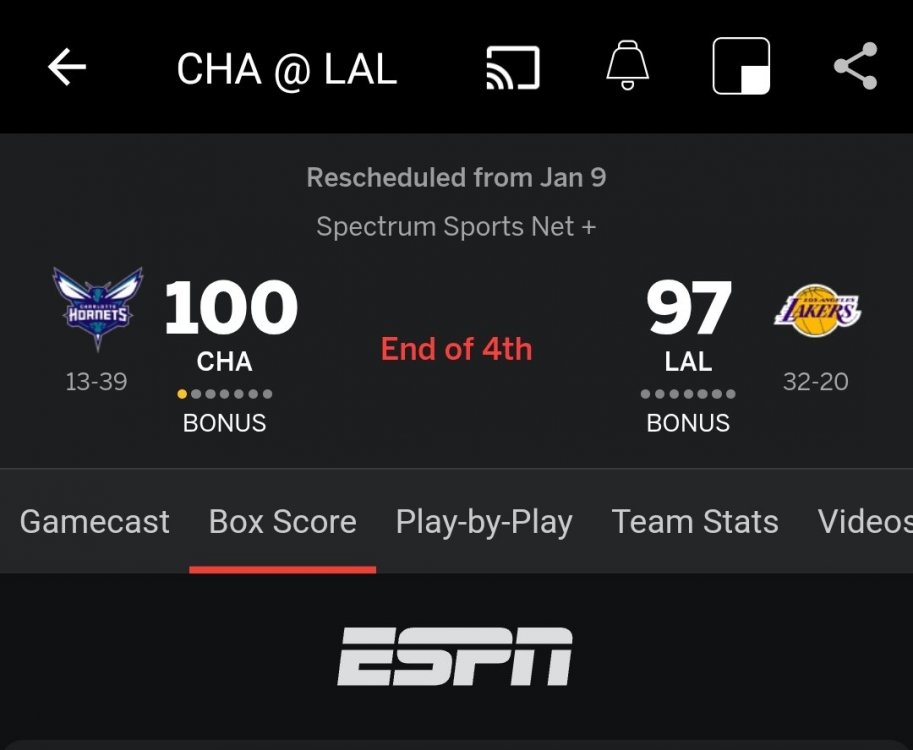913x750 pixels.
Task: Enable picture-in-picture mode for the game
Action: pos(740,66)
